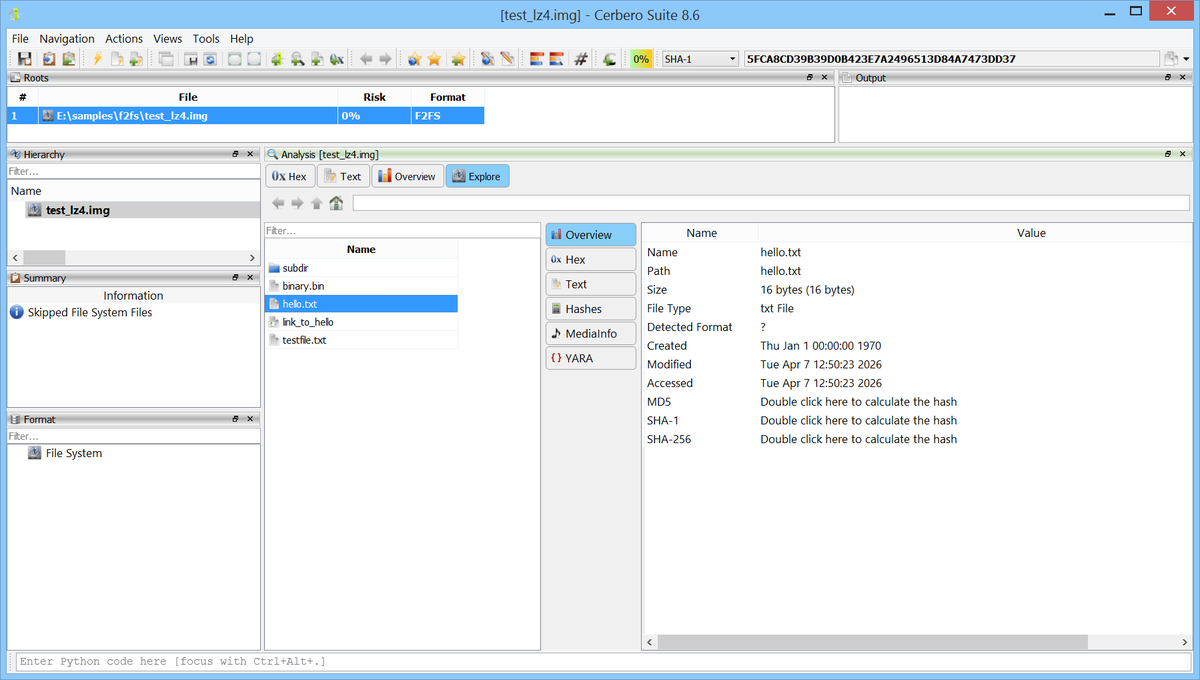Toggle the Explore analysis view button
Screen dimensions: 1200x680
click(477, 176)
